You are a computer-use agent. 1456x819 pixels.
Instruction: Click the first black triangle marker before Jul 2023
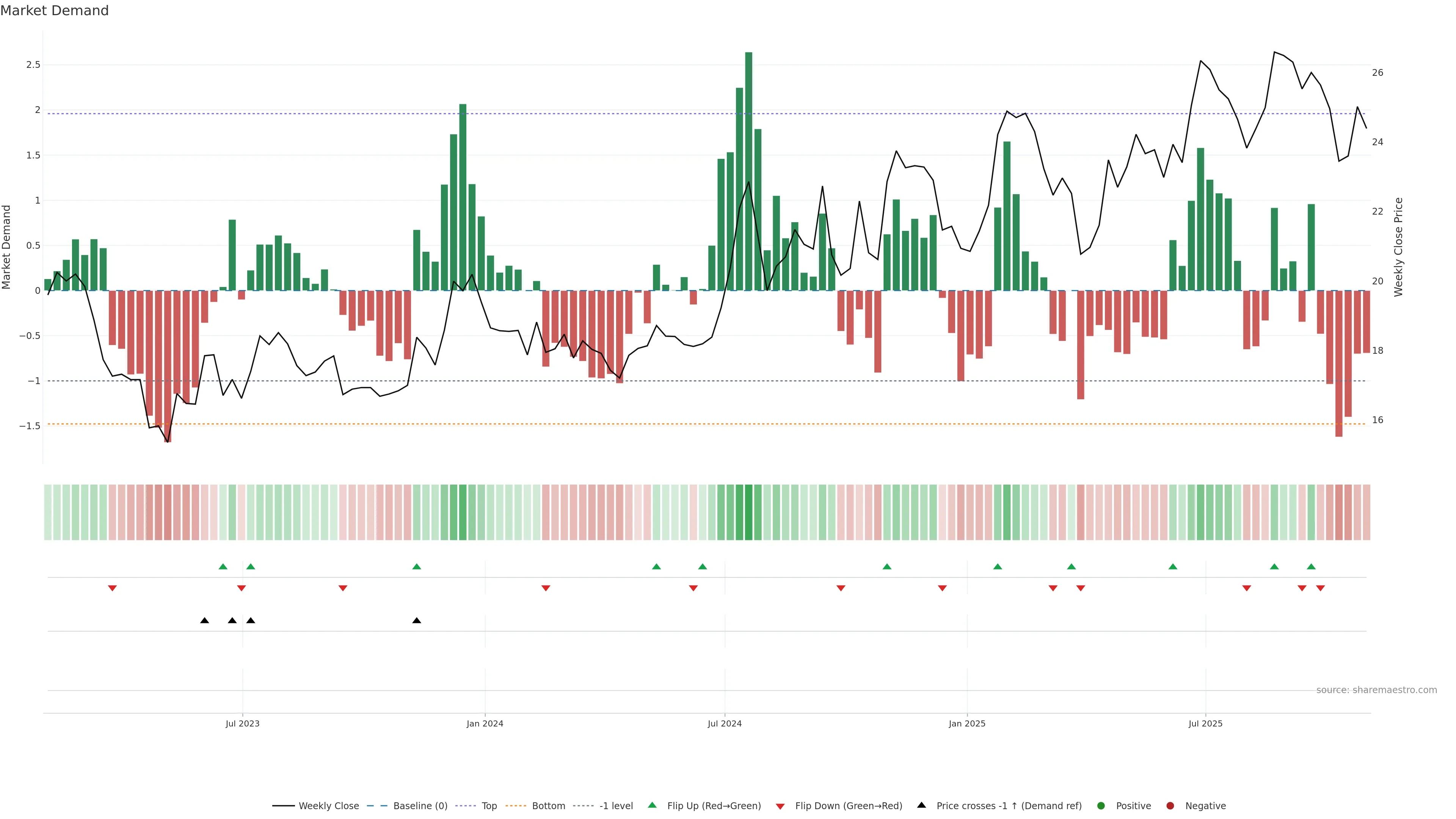[x=205, y=621]
